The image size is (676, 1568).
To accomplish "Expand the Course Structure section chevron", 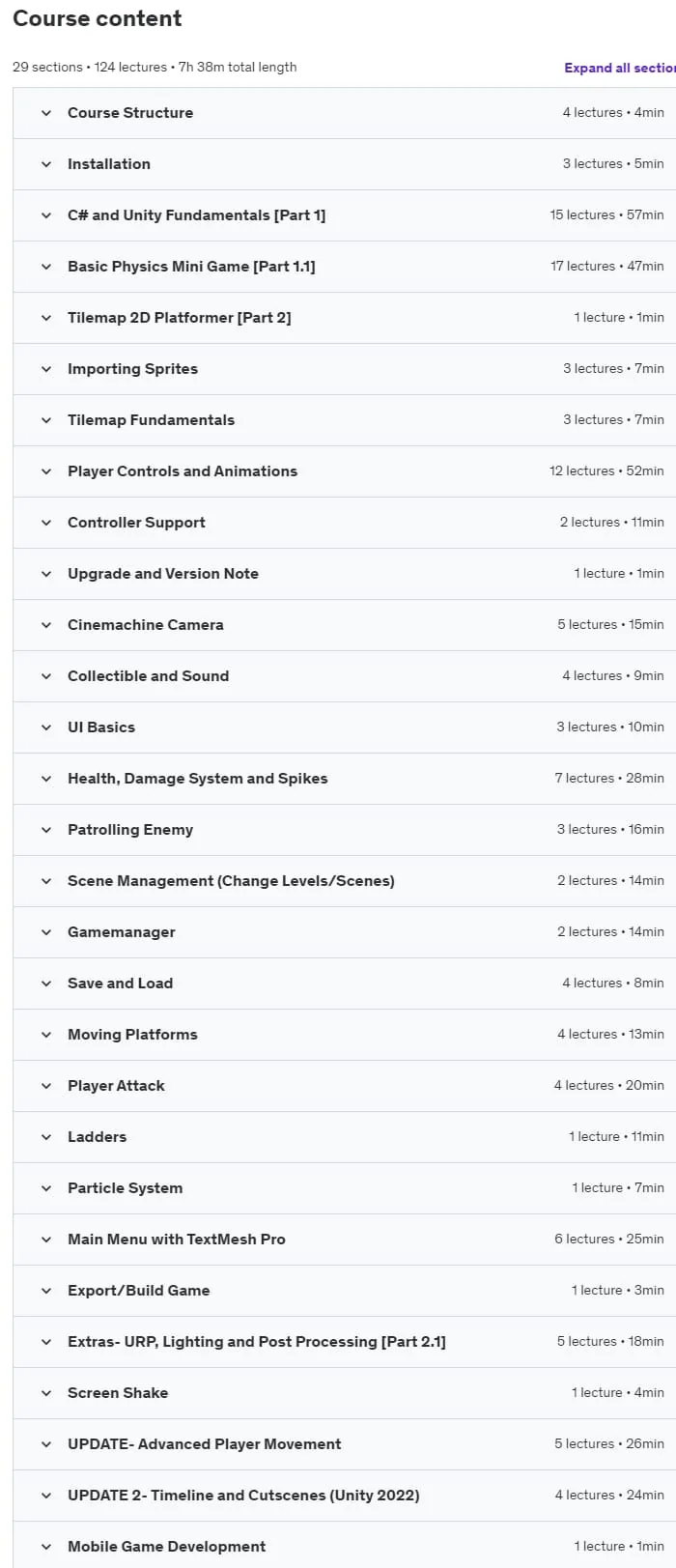I will (x=46, y=113).
